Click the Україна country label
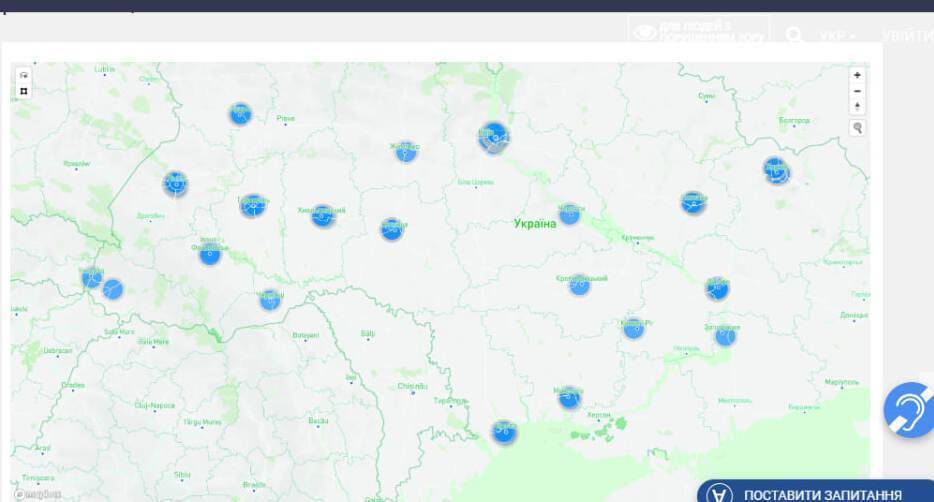 (535, 224)
